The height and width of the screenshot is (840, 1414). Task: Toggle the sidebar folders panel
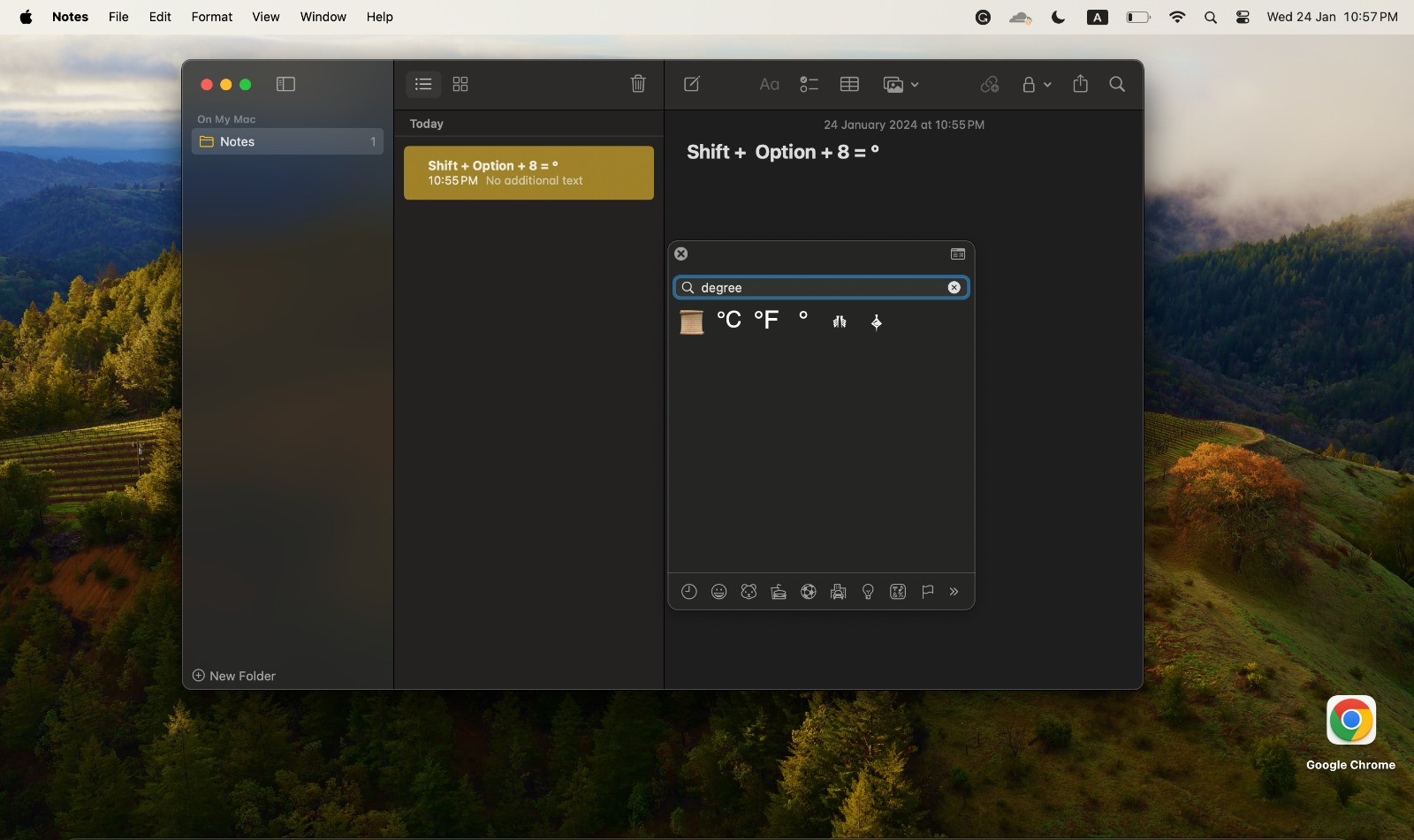(285, 84)
